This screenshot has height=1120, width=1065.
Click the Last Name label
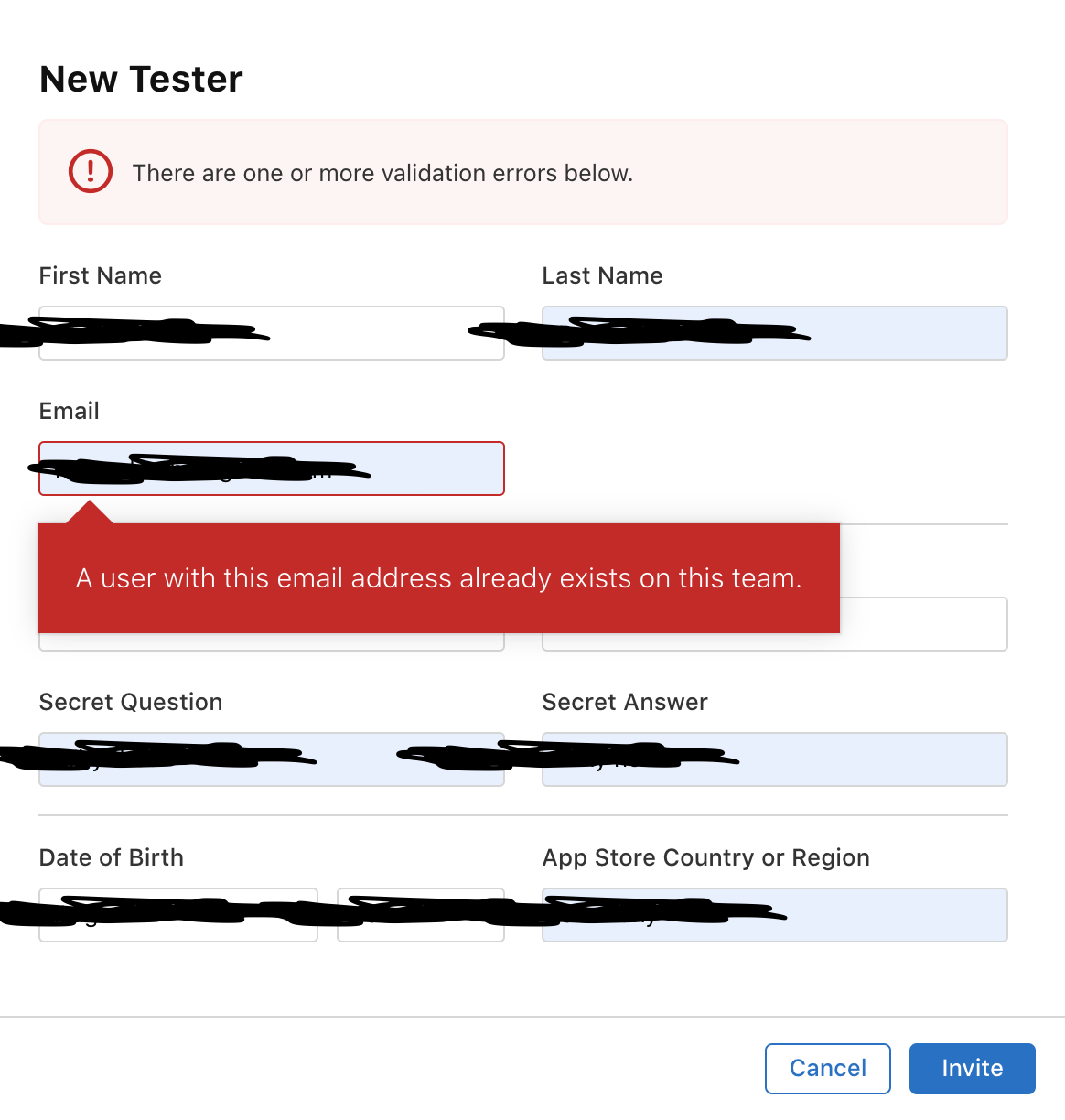click(x=602, y=275)
